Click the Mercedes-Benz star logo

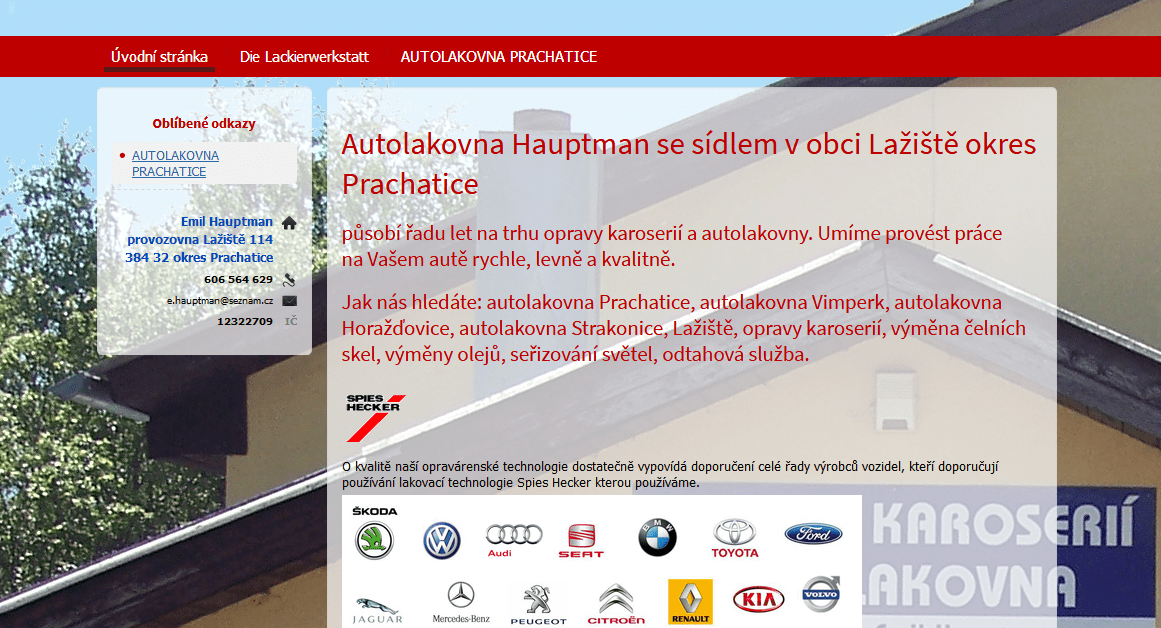click(461, 603)
